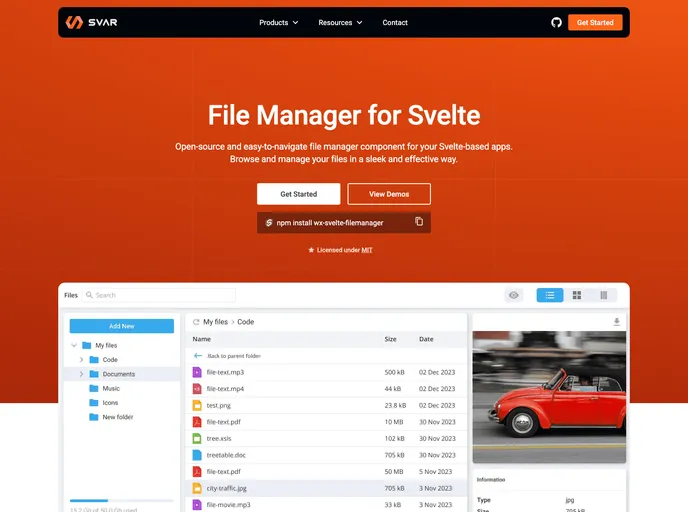The height and width of the screenshot is (512, 688).
Task: Select the tree.xsls file name
Action: pyautogui.click(x=219, y=438)
